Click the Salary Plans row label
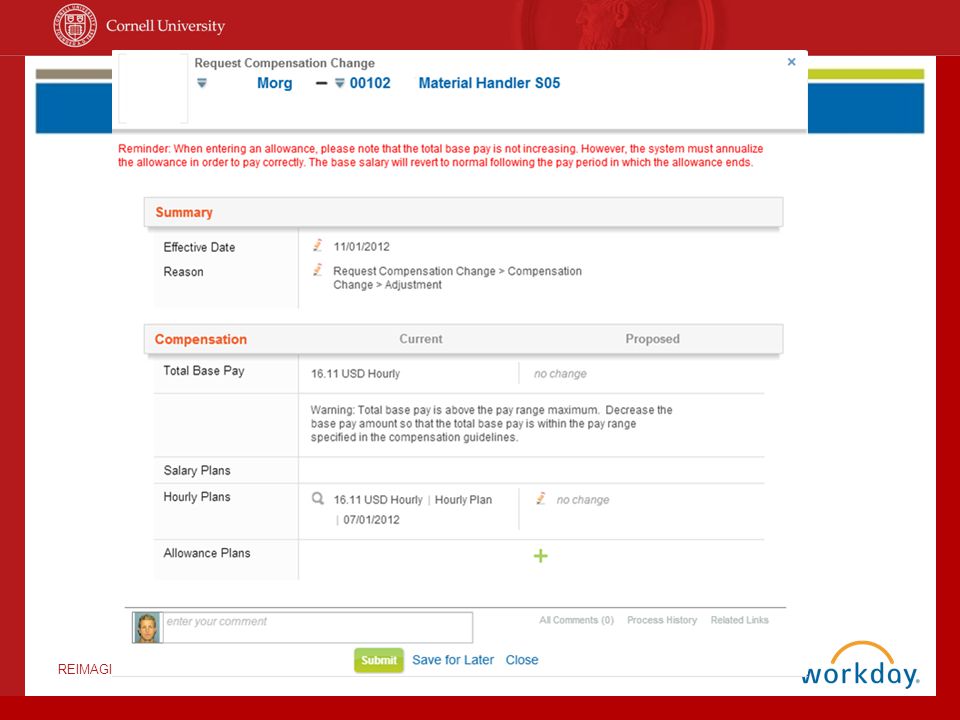Screen dimensions: 960x720 197,470
